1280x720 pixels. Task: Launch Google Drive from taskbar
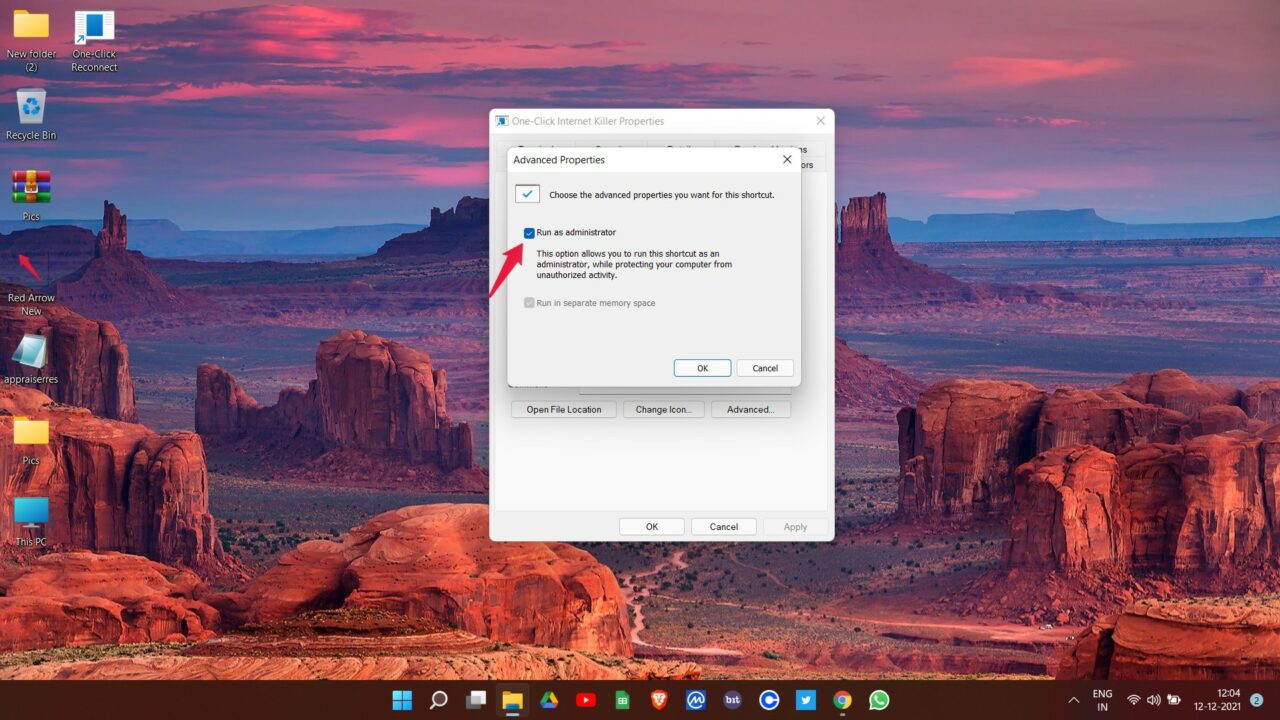click(x=549, y=700)
